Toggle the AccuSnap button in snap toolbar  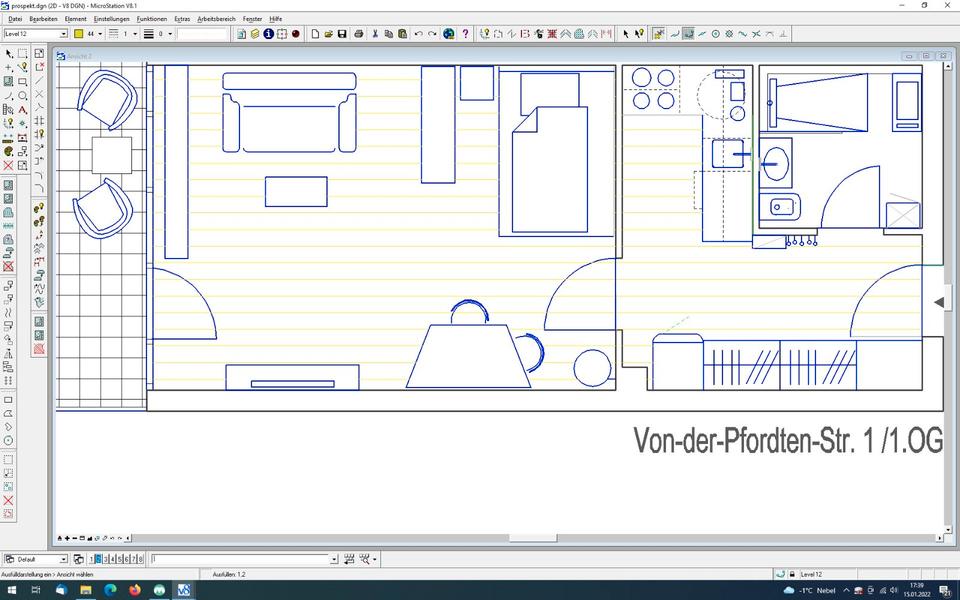tap(659, 34)
